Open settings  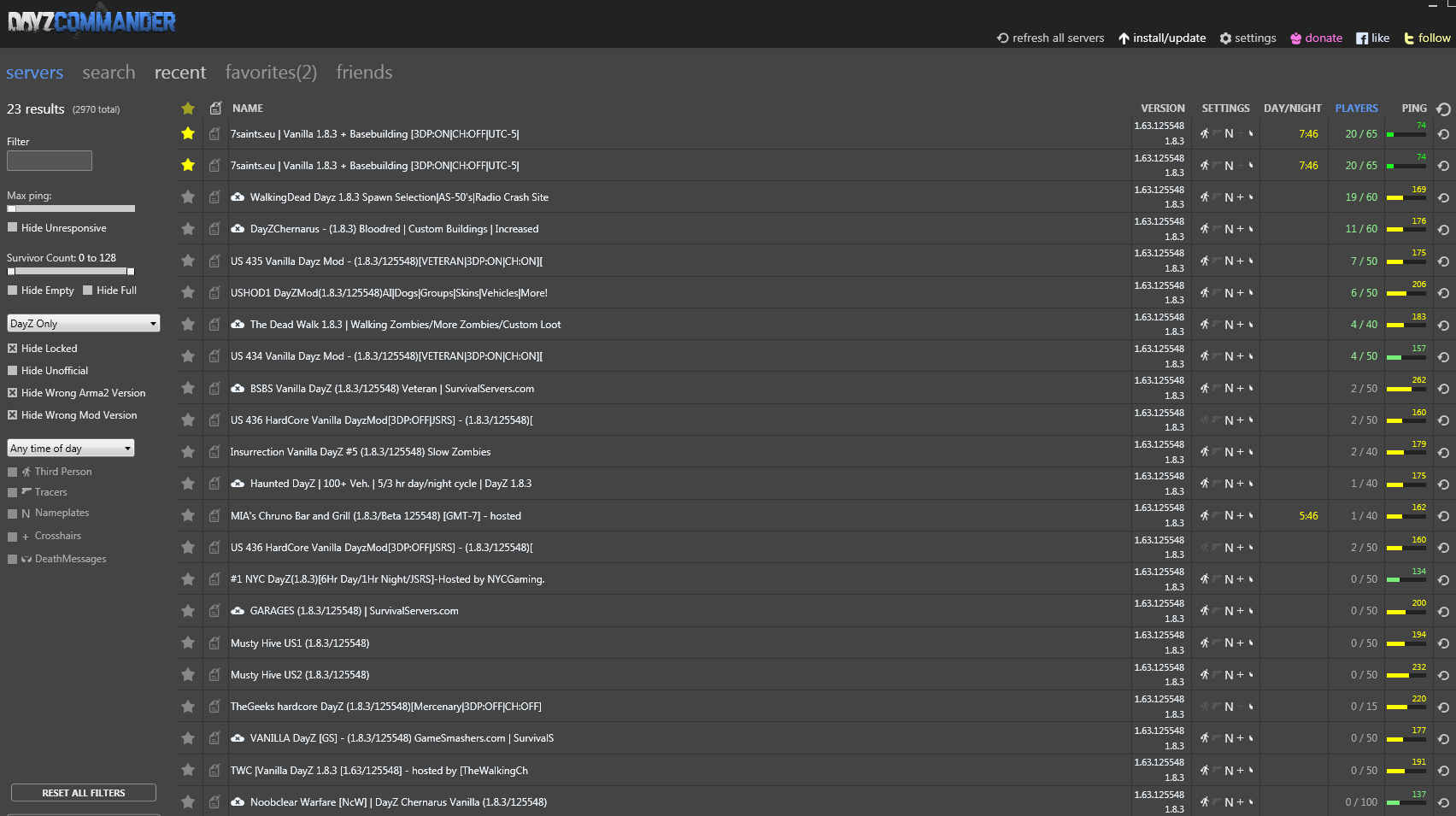pyautogui.click(x=1248, y=38)
